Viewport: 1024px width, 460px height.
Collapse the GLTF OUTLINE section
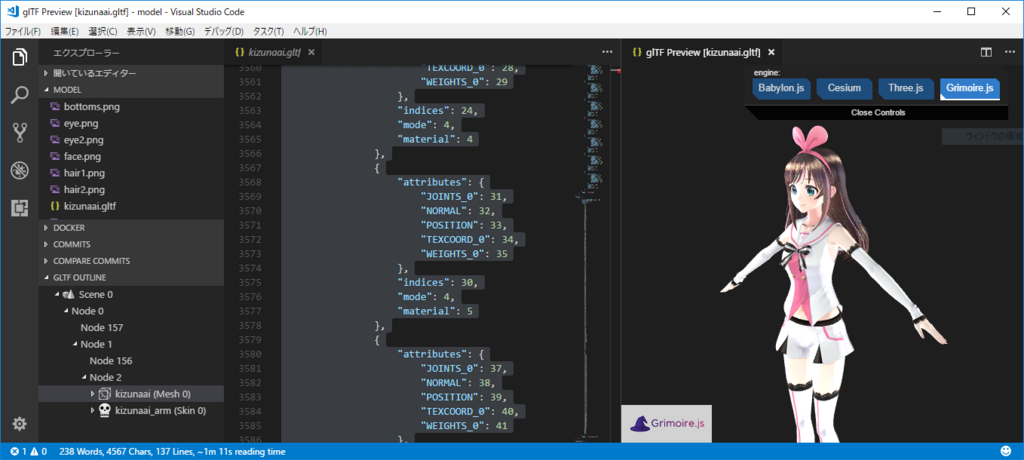point(46,278)
